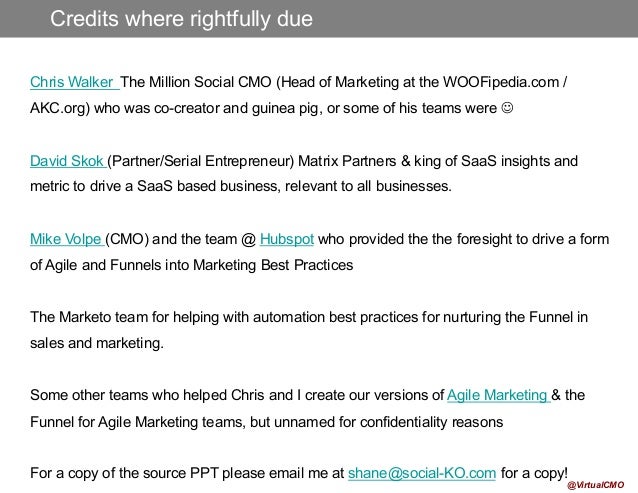Viewport: 638px width, 493px height.
Task: Select the 'Credits where rightfully due' title
Action: (x=181, y=19)
